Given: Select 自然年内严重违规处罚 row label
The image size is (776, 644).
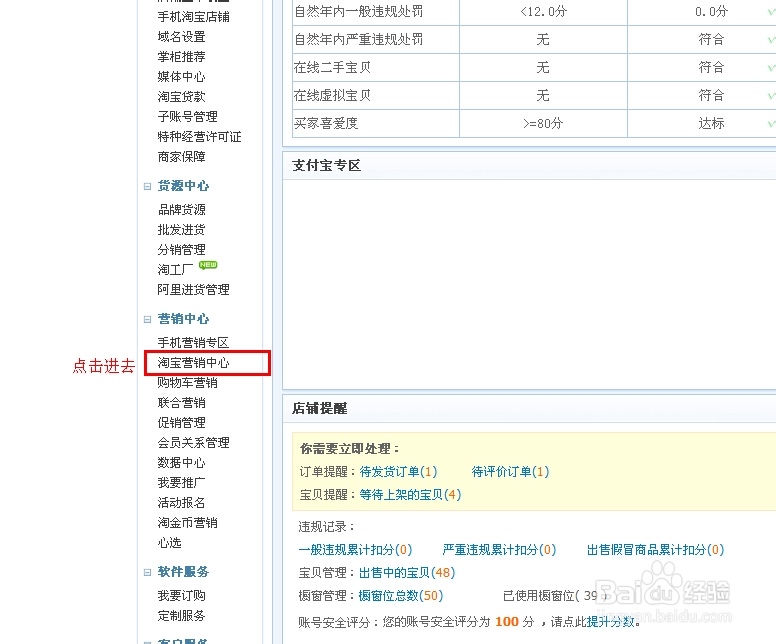Looking at the screenshot, I should point(358,40).
